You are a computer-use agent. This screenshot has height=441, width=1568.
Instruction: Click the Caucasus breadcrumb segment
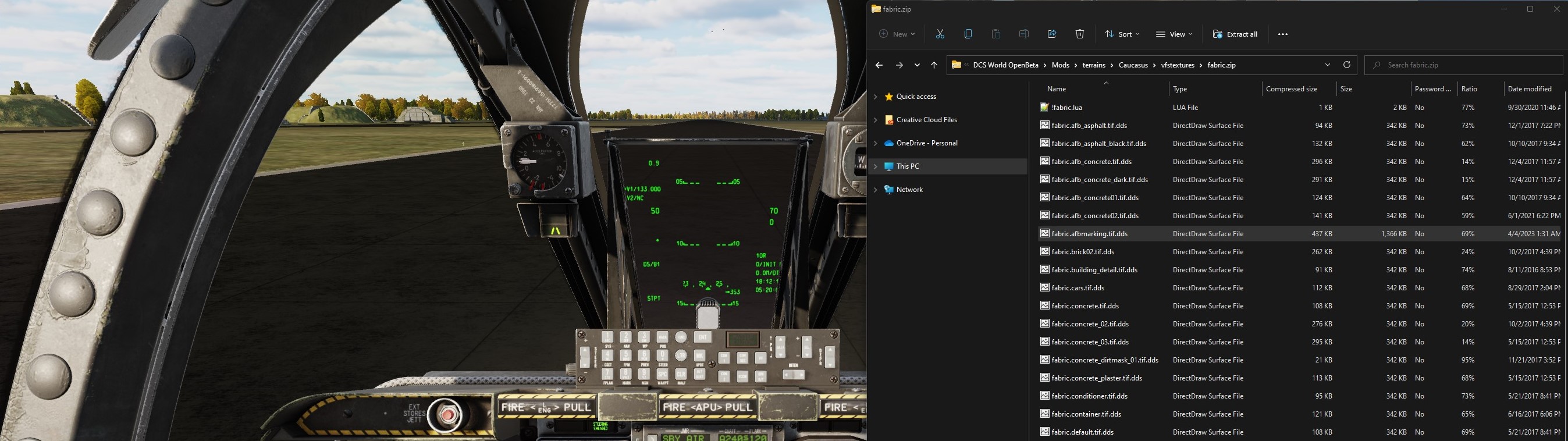coord(1133,65)
